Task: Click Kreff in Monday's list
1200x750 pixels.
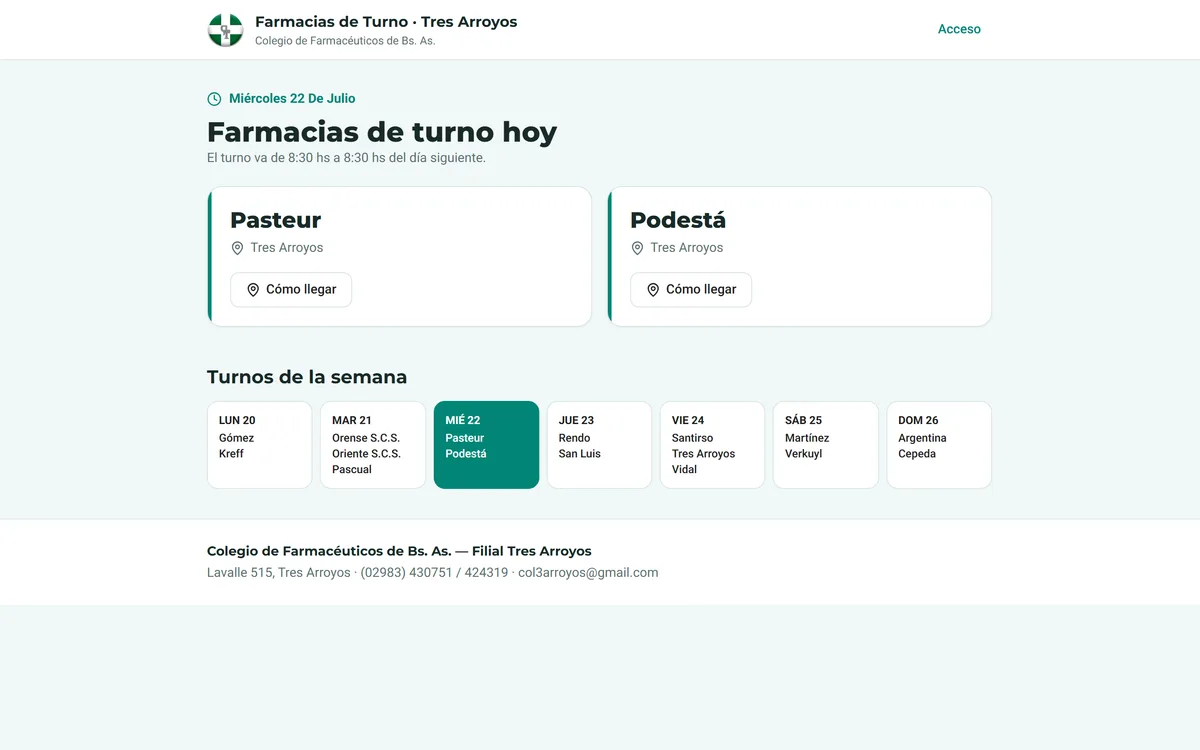Action: [x=231, y=454]
